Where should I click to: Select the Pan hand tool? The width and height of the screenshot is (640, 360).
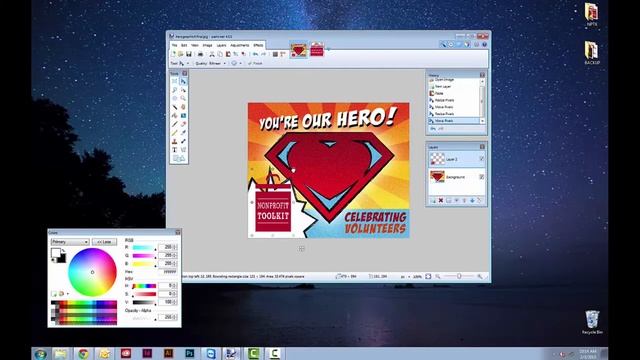coord(183,107)
